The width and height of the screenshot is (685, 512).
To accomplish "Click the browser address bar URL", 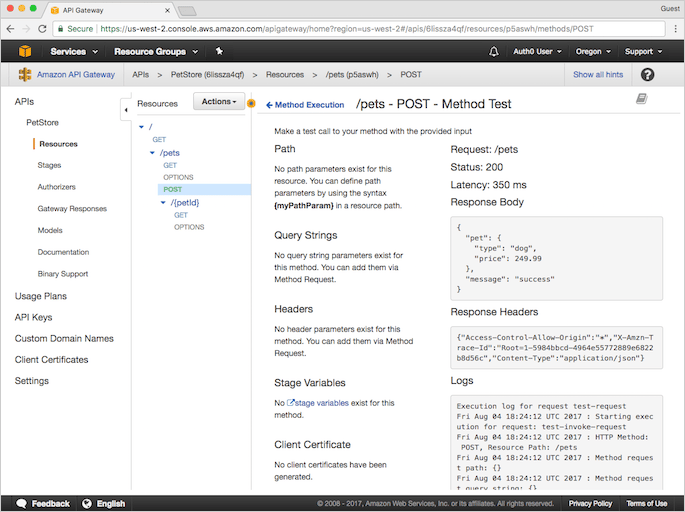I will point(347,29).
